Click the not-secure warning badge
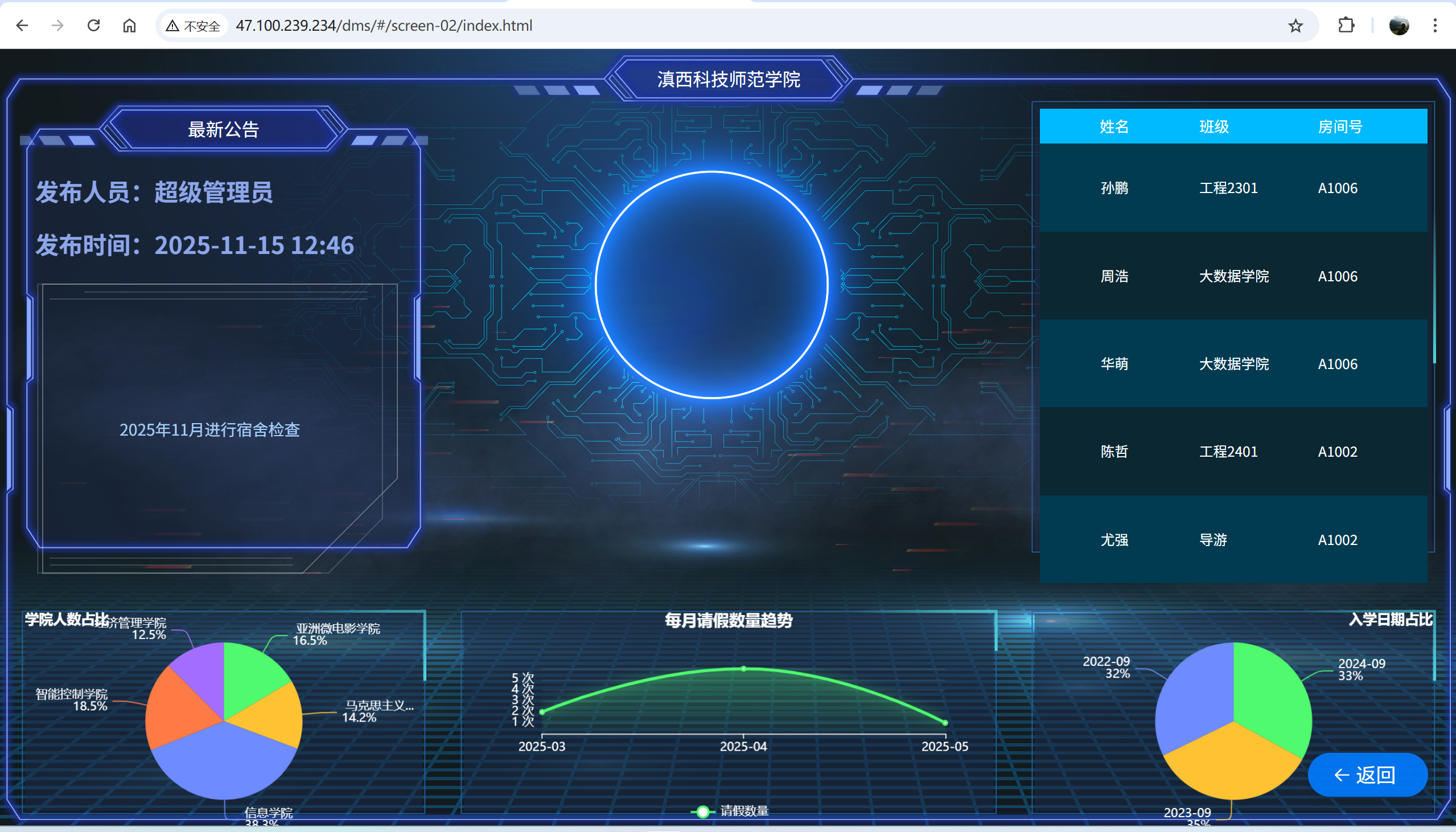This screenshot has height=832, width=1456. 193,26
